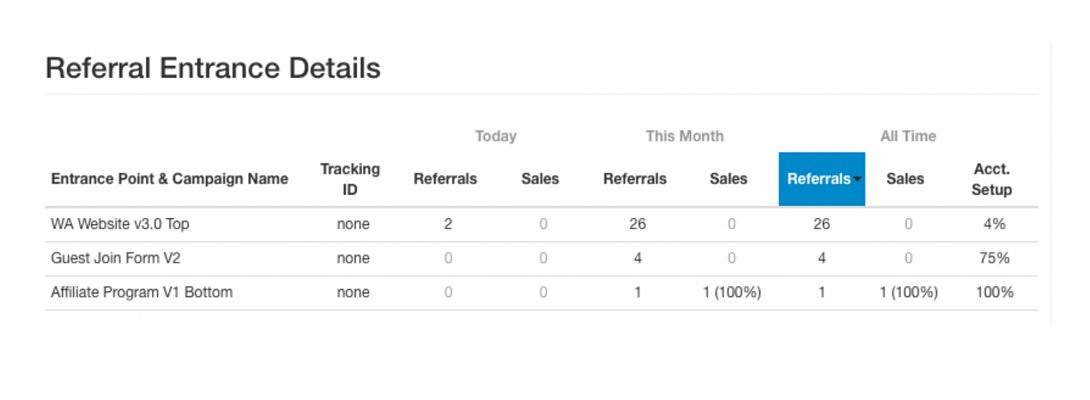Sort by Acct. Setup column header

click(991, 179)
